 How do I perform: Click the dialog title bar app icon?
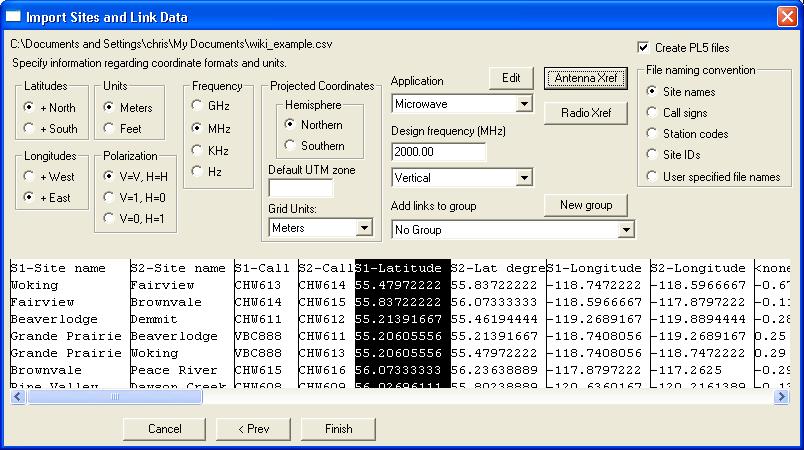(13, 16)
